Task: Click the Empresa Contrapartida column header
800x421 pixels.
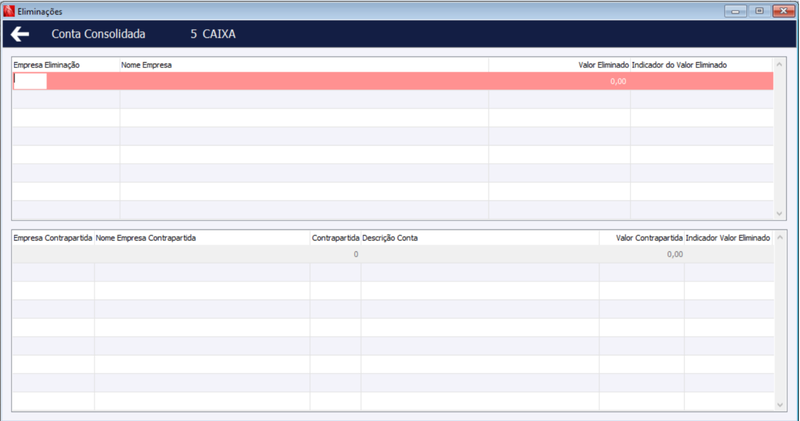Action: [53, 238]
